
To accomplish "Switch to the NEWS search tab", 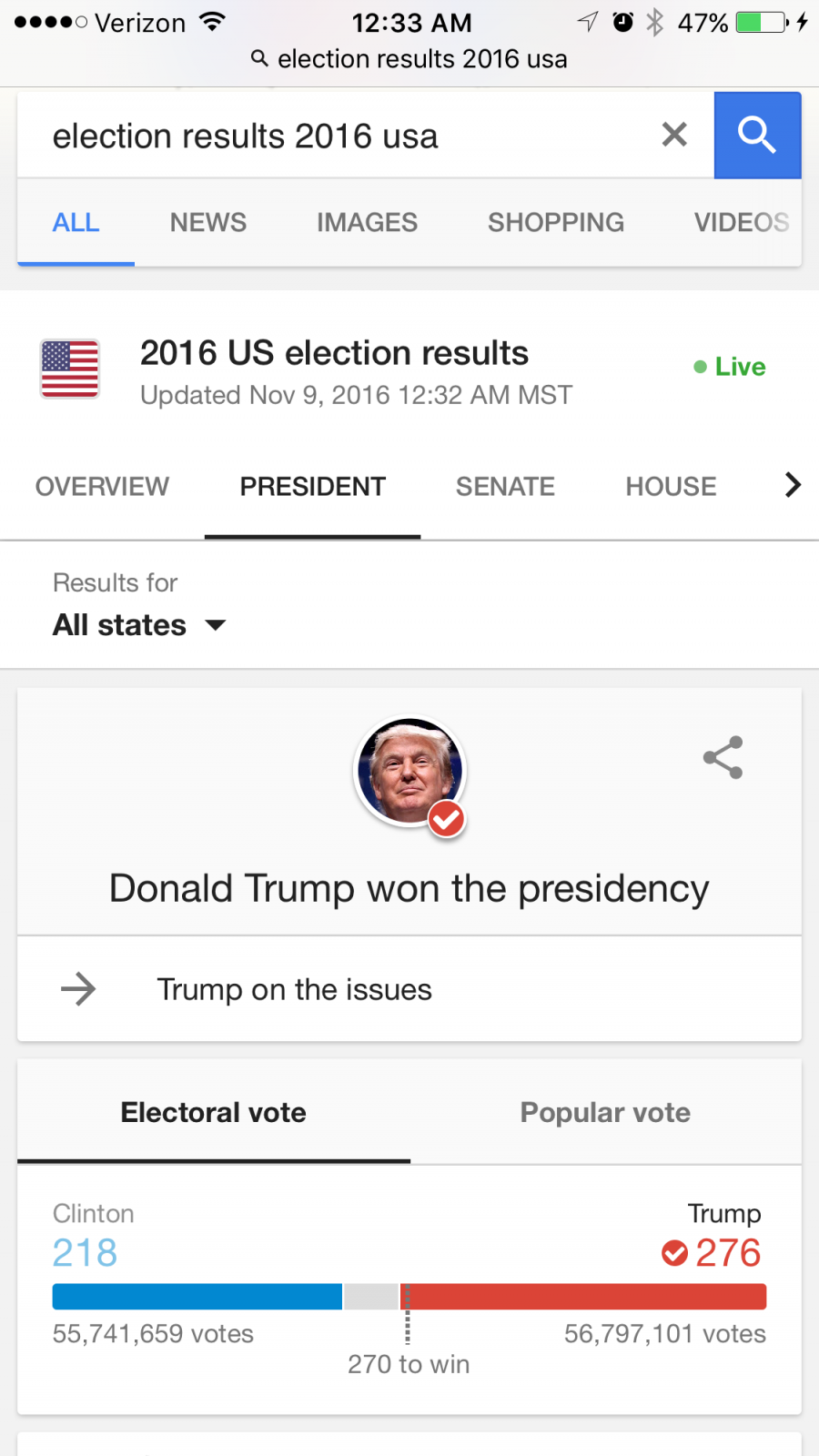I will click(x=207, y=222).
